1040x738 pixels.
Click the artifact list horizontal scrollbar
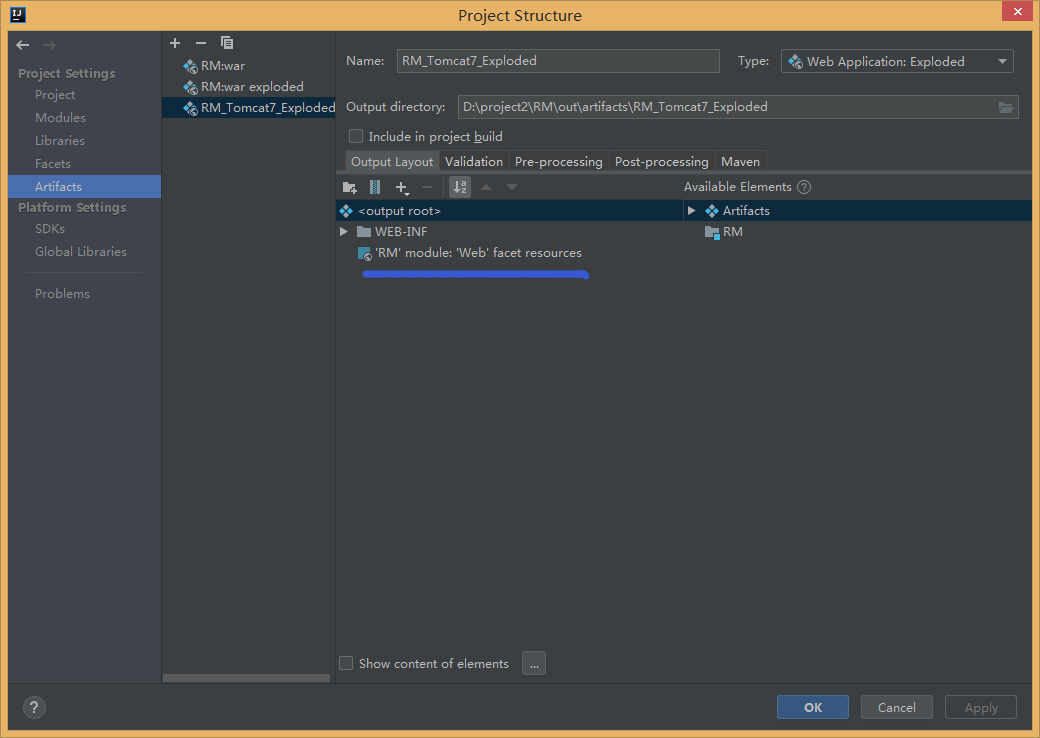(x=246, y=678)
